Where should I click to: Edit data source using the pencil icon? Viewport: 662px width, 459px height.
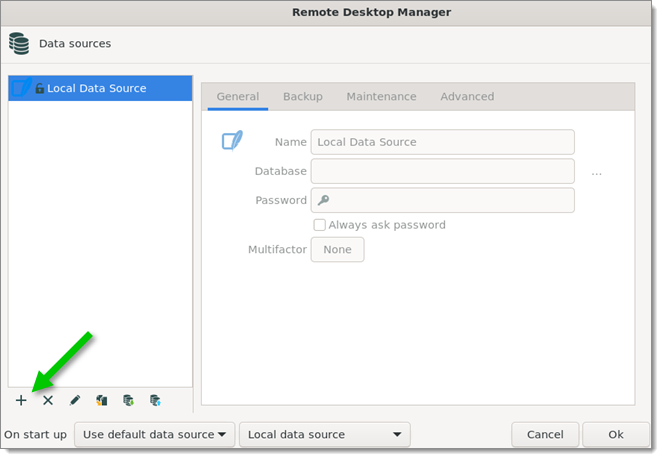point(75,400)
